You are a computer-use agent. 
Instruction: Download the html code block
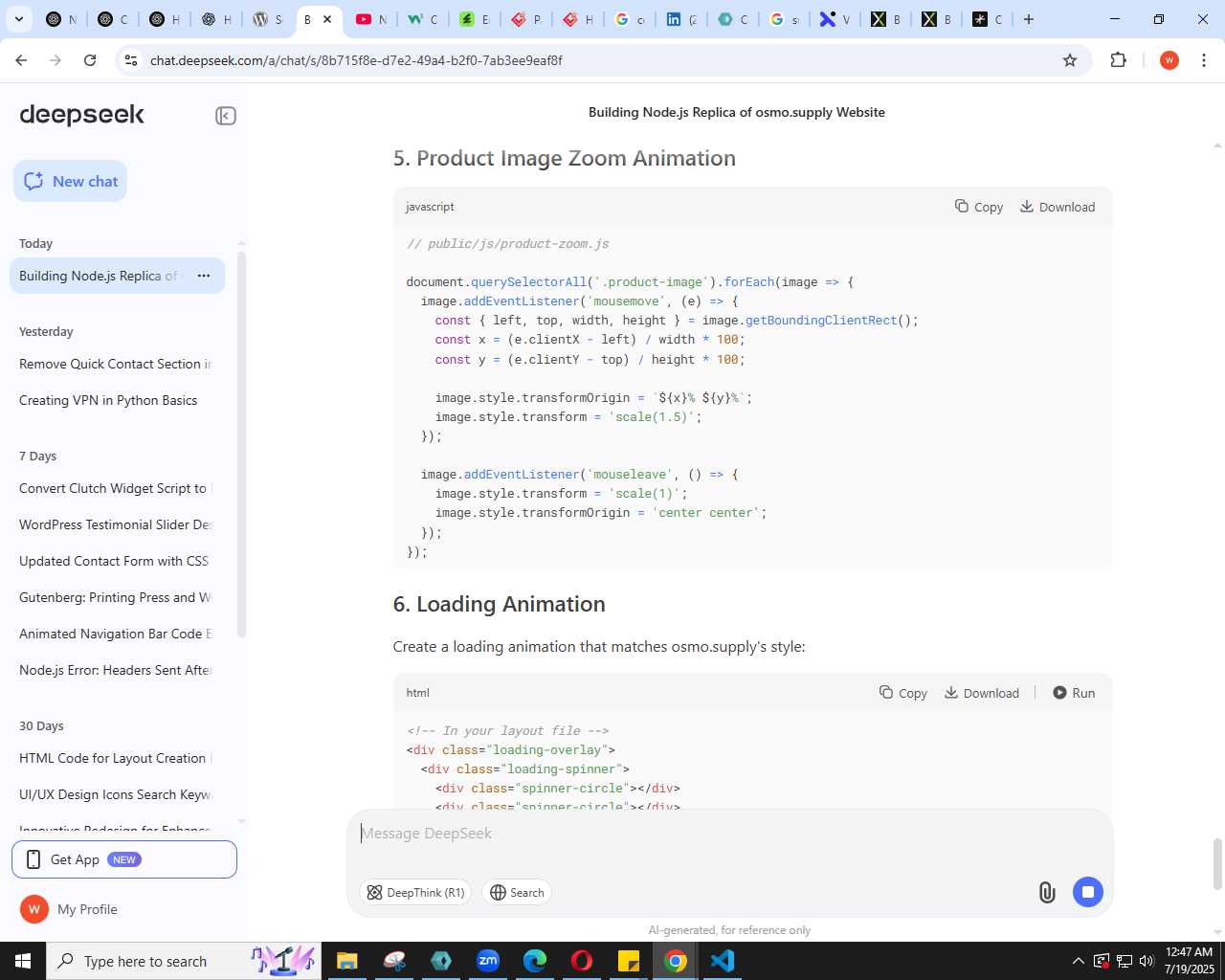click(982, 693)
